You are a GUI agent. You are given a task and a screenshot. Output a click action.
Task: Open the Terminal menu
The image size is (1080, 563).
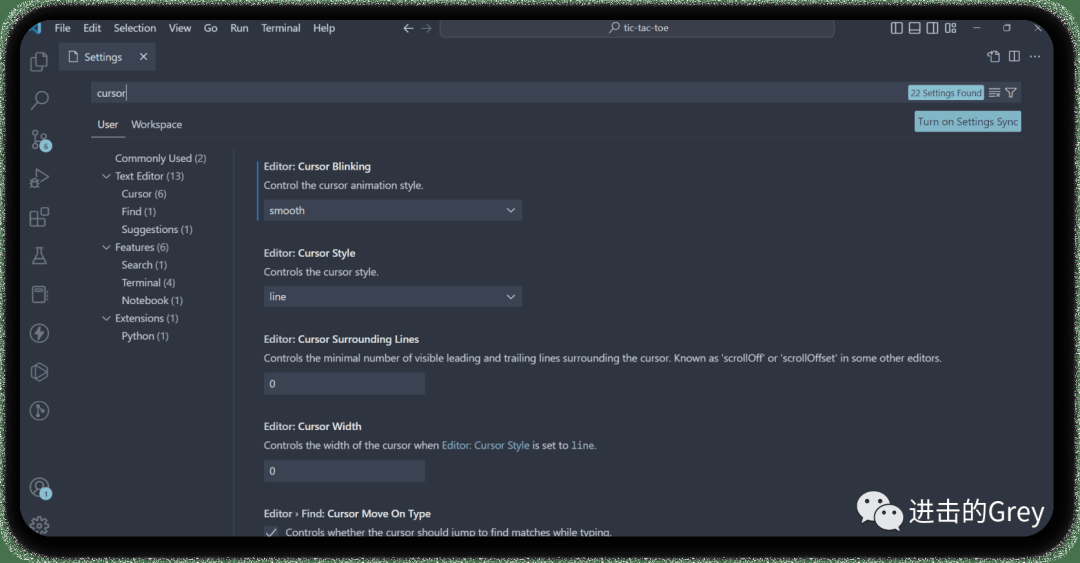[280, 28]
